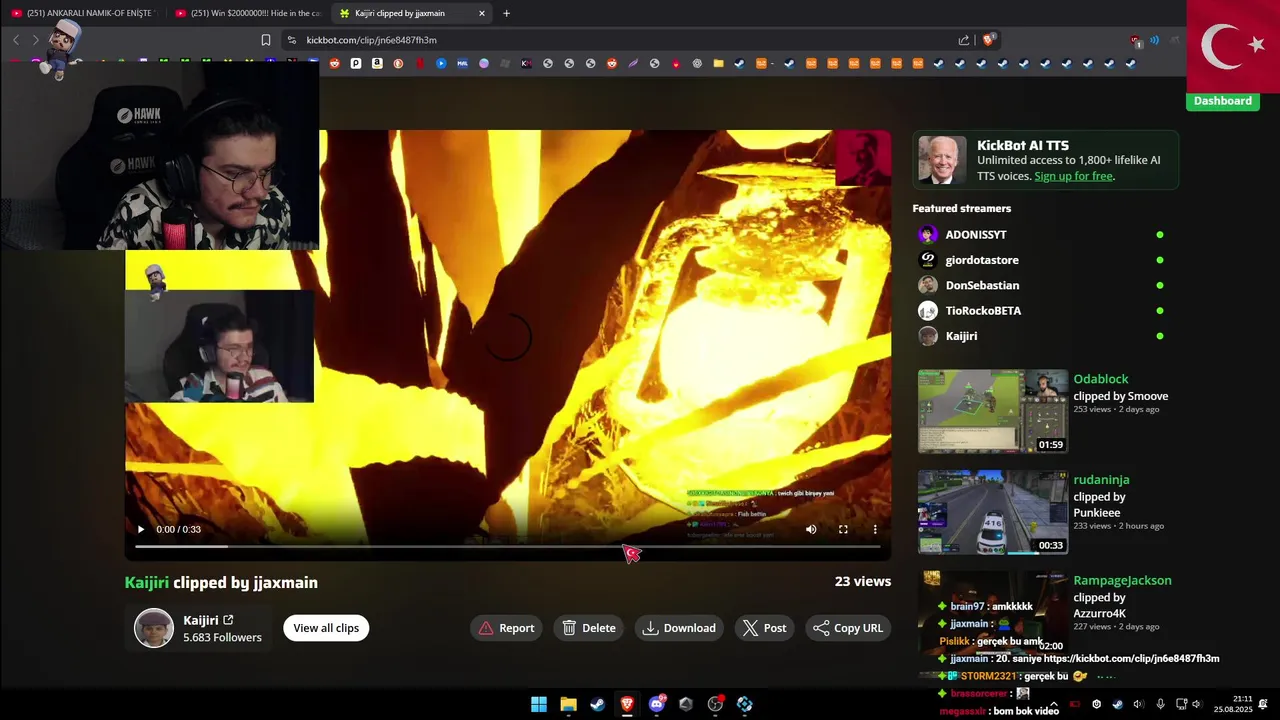Click the red extension icon with badge

pos(1135,40)
